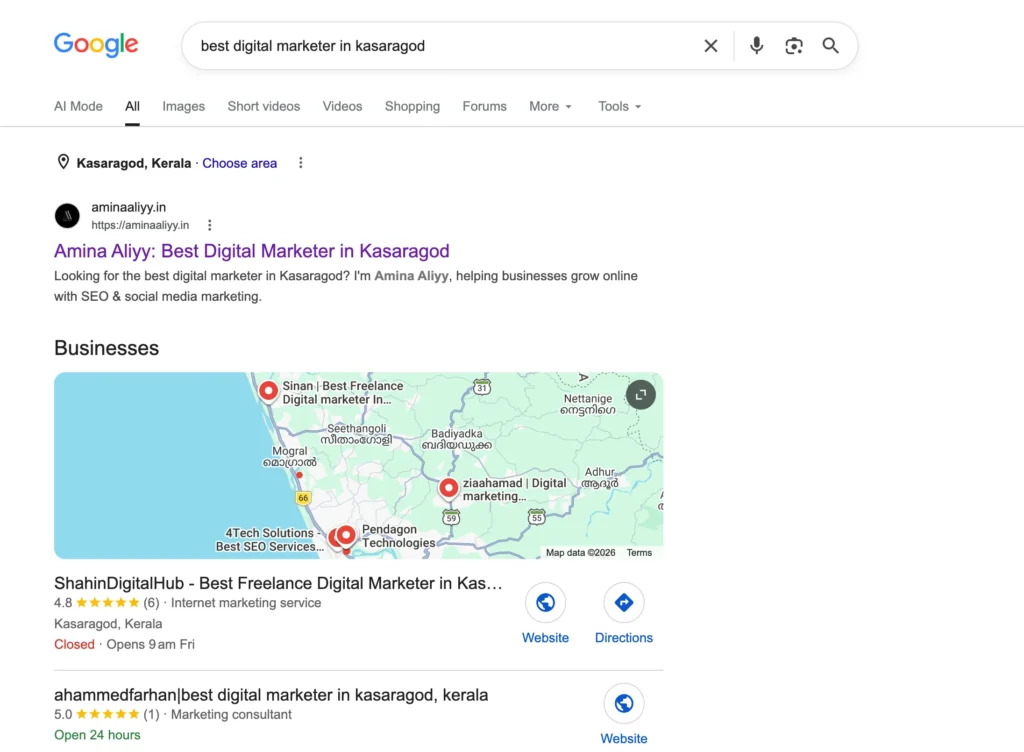Click the location pin icon beside Kasaragod, Kerala
1024x752 pixels.
point(63,162)
